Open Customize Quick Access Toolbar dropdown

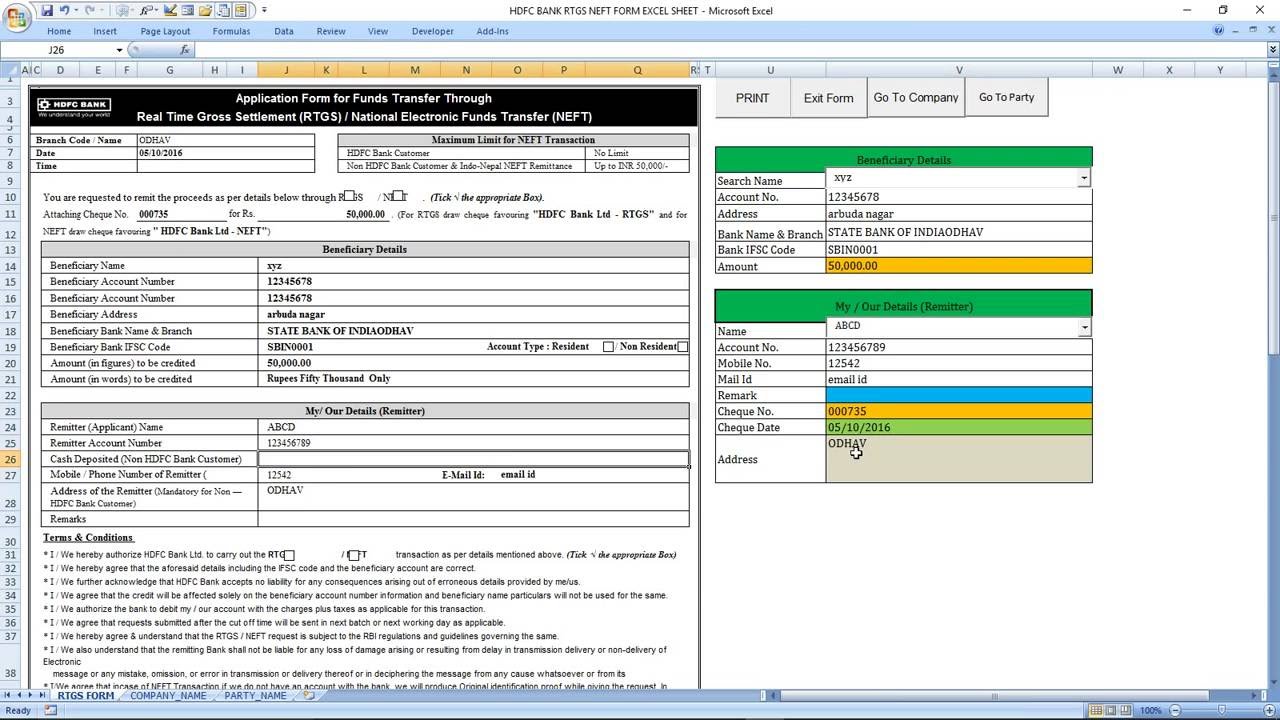pyautogui.click(x=264, y=10)
